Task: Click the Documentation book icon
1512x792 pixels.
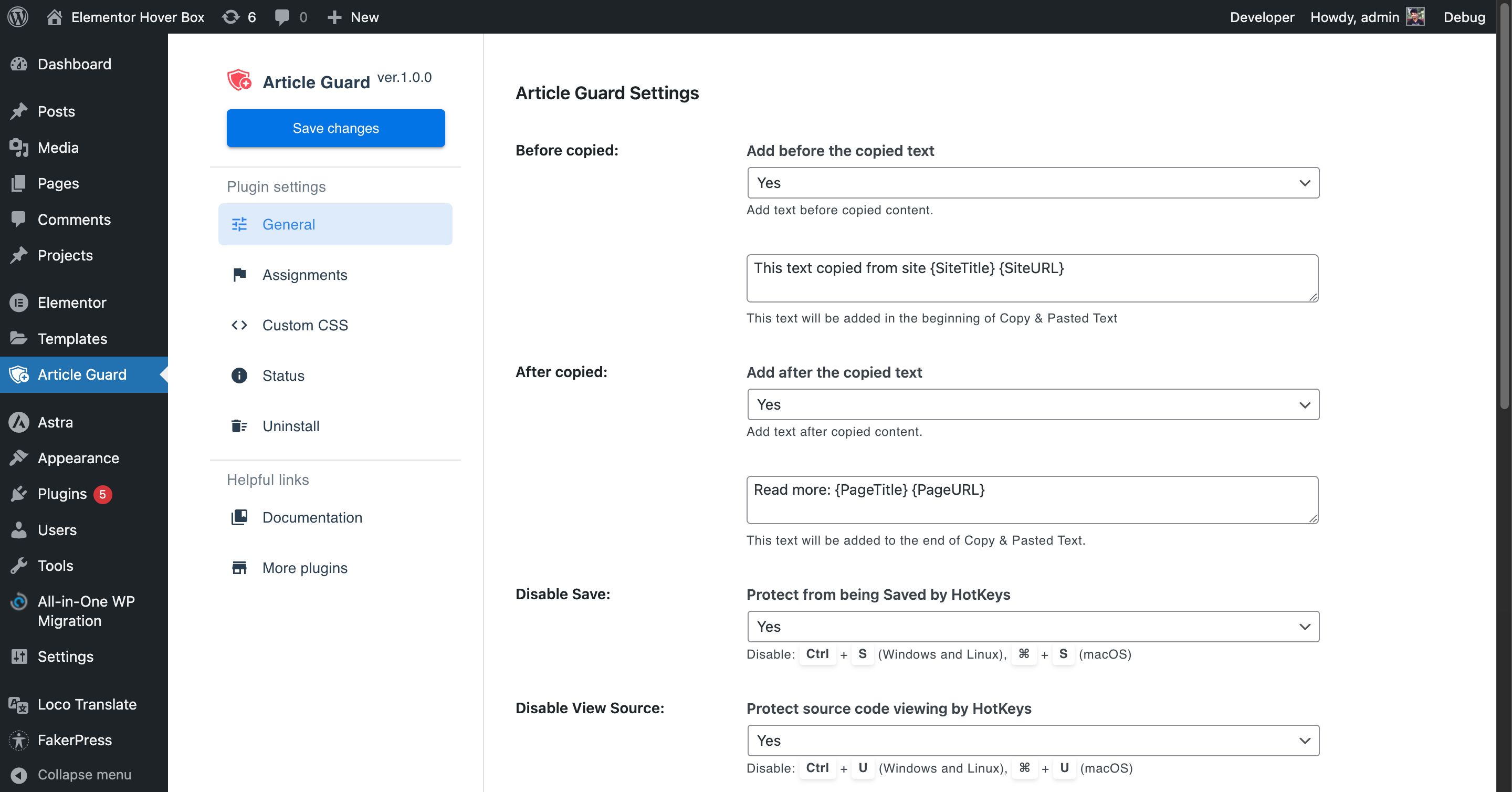Action: [x=239, y=517]
